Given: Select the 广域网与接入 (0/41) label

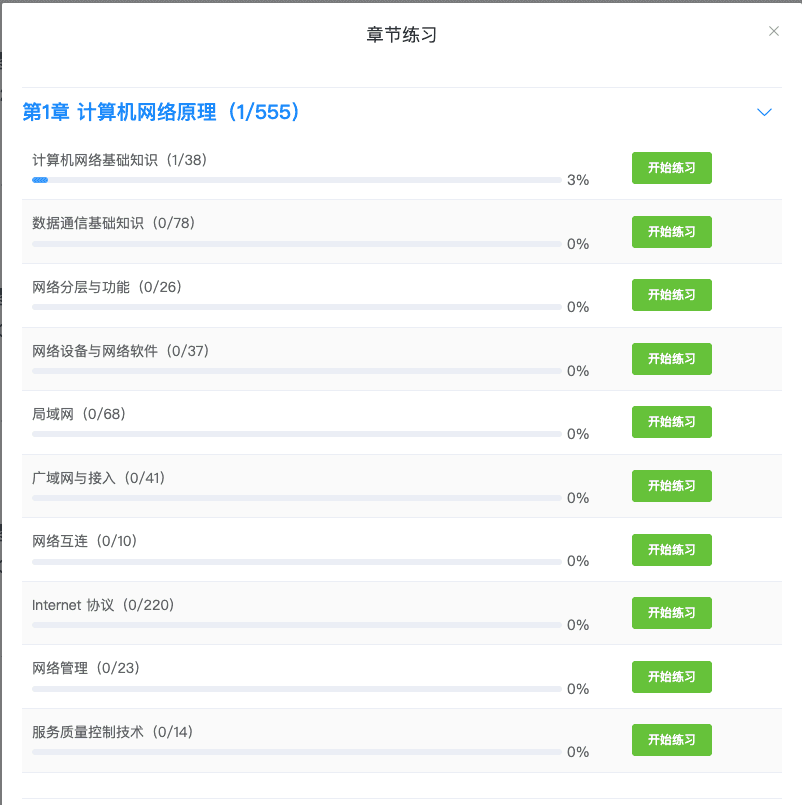Looking at the screenshot, I should pos(99,478).
